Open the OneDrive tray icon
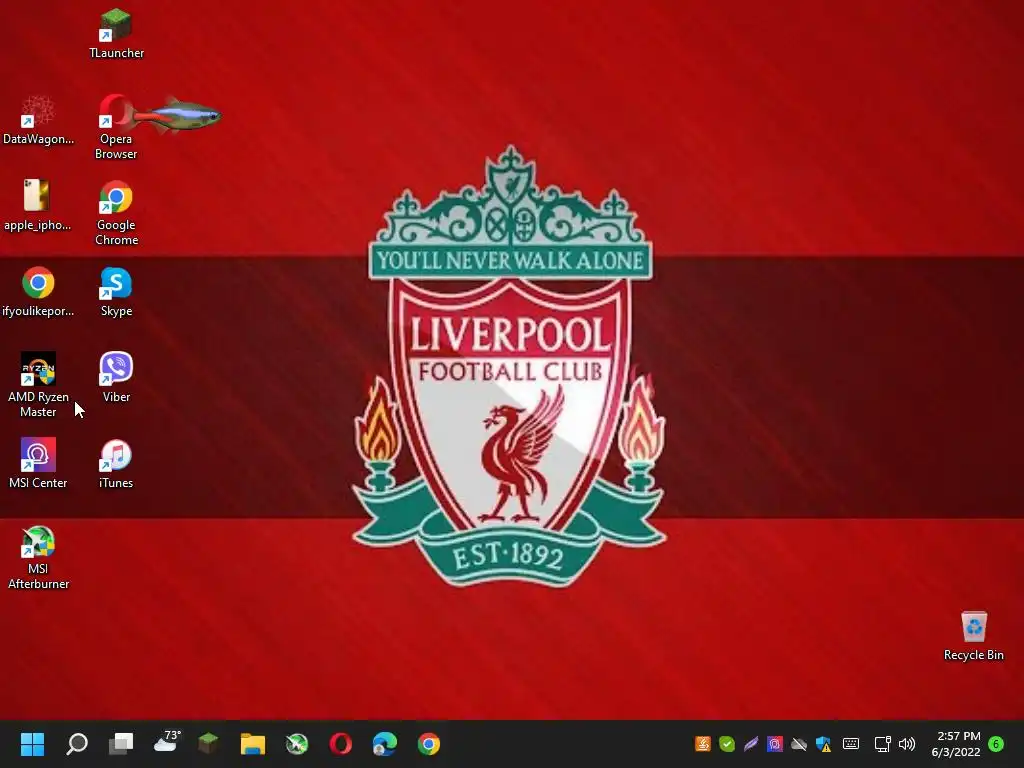This screenshot has height=768, width=1024. (x=799, y=743)
